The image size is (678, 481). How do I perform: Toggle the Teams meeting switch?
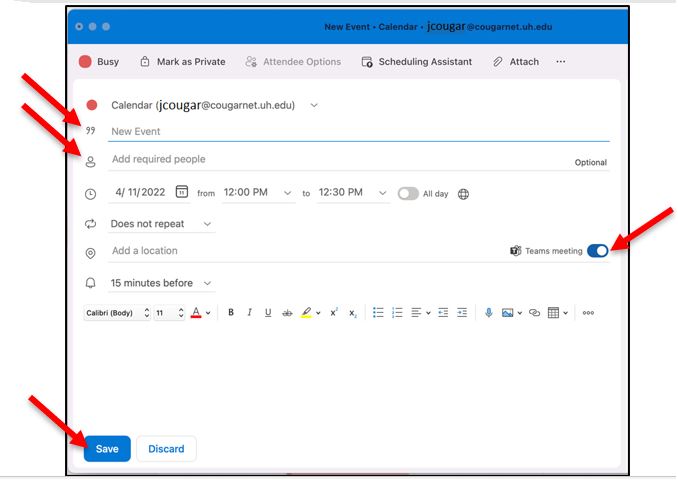(598, 251)
